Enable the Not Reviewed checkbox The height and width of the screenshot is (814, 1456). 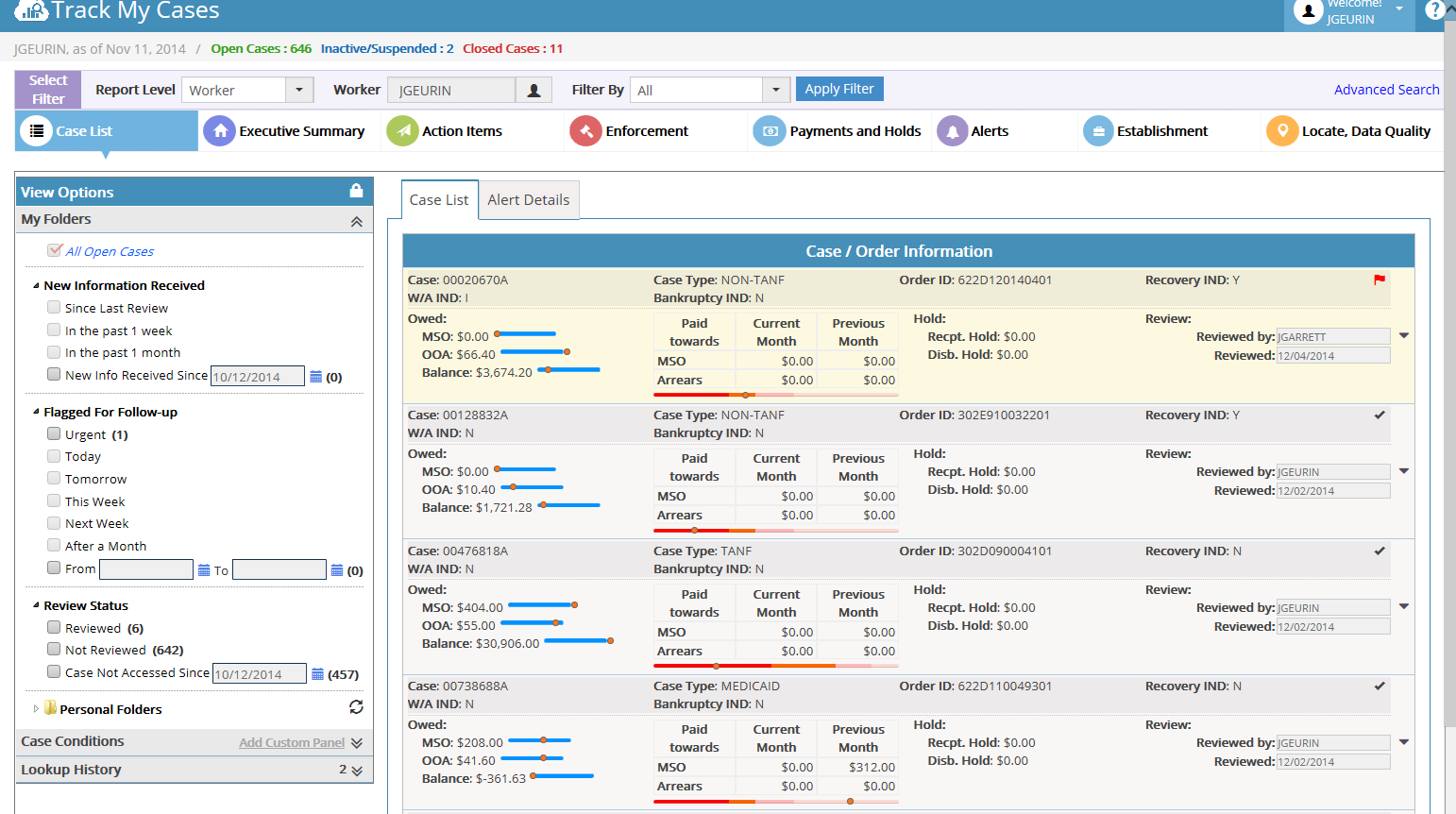54,649
